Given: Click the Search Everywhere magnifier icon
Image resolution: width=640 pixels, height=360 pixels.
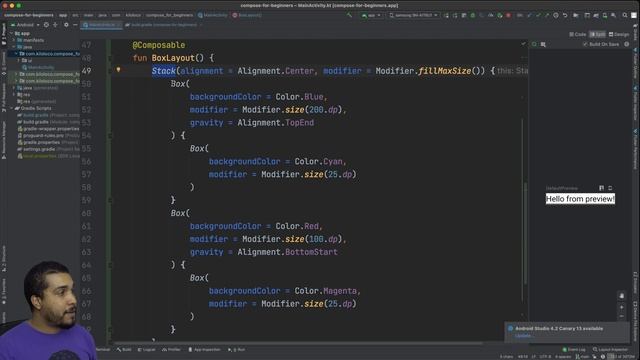Looking at the screenshot, I should pyautogui.click(x=624, y=15).
